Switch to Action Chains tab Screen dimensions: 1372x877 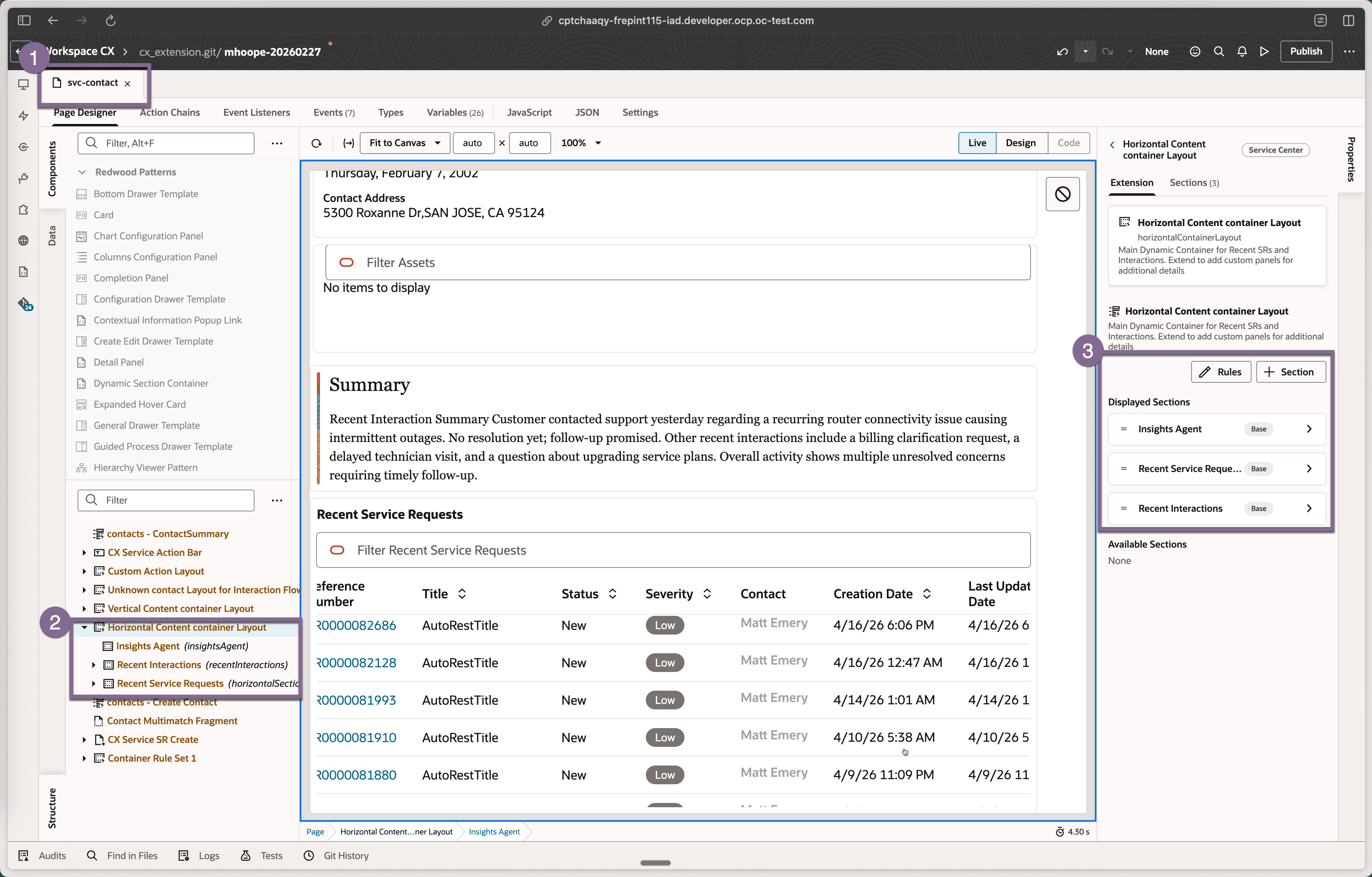click(x=170, y=112)
